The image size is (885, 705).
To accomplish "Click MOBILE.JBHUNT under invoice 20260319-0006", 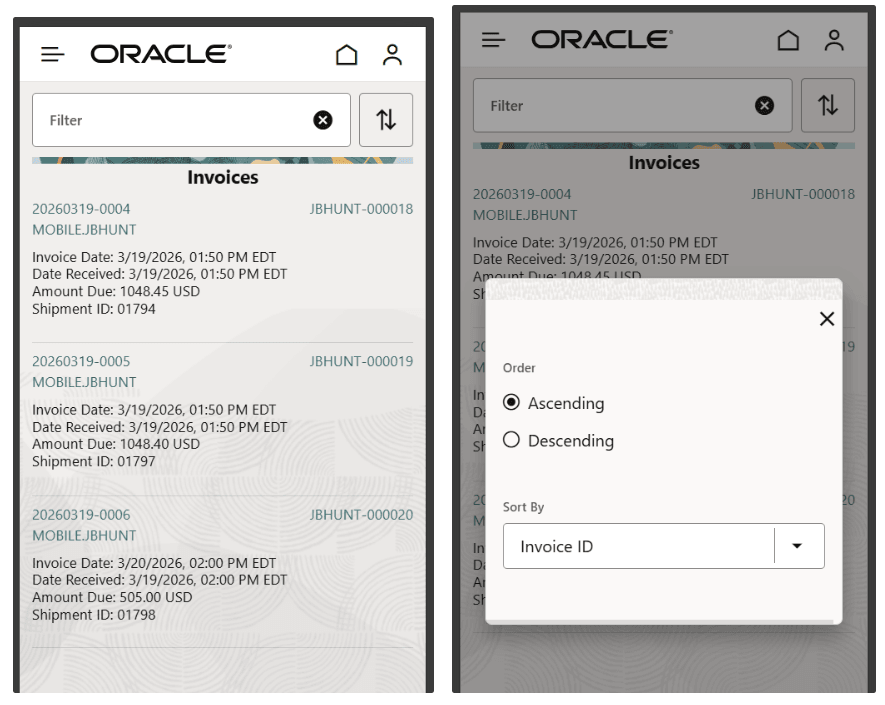I will (84, 536).
